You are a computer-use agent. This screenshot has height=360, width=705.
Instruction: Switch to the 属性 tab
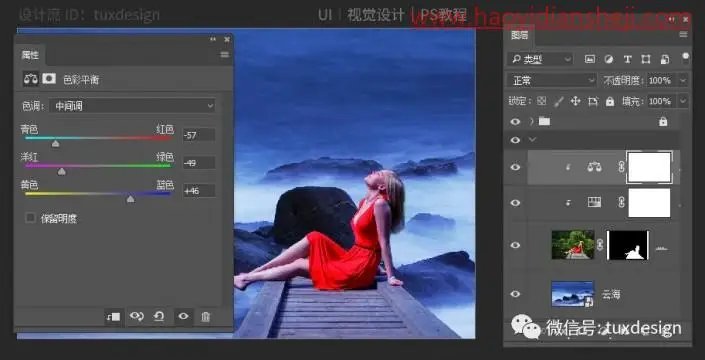click(30, 55)
